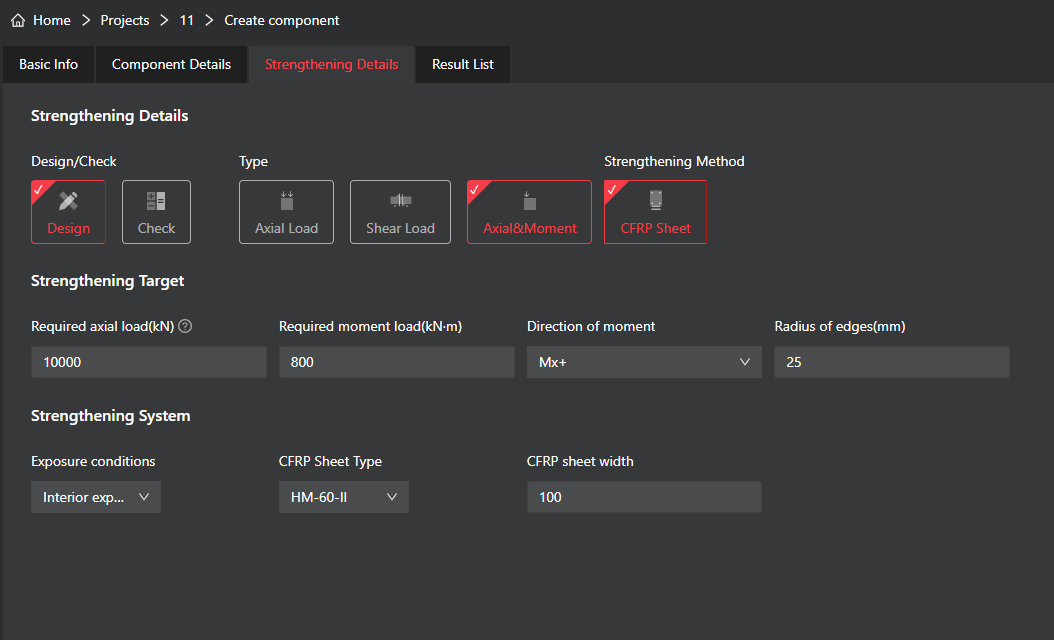Switch to the Component Details tab

point(171,64)
